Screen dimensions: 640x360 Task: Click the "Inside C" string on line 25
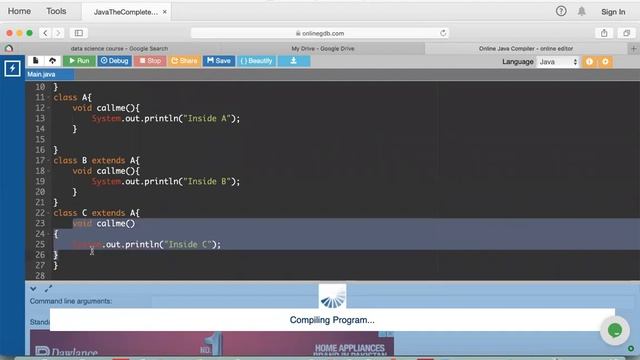pyautogui.click(x=188, y=244)
